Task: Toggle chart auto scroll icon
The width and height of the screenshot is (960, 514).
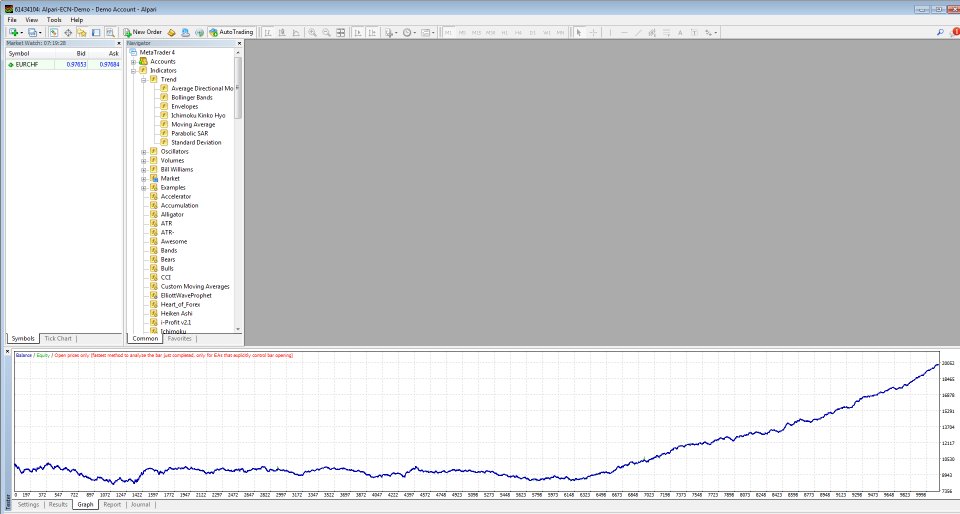Action: click(358, 32)
